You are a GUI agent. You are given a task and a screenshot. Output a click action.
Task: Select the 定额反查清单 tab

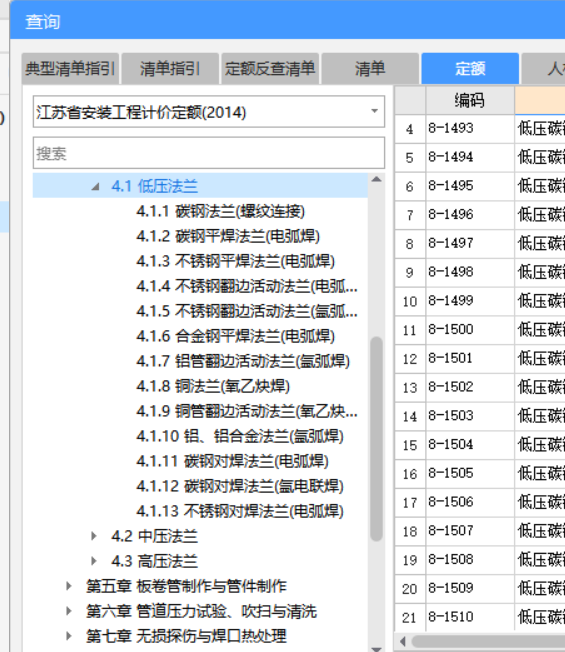(x=270, y=69)
